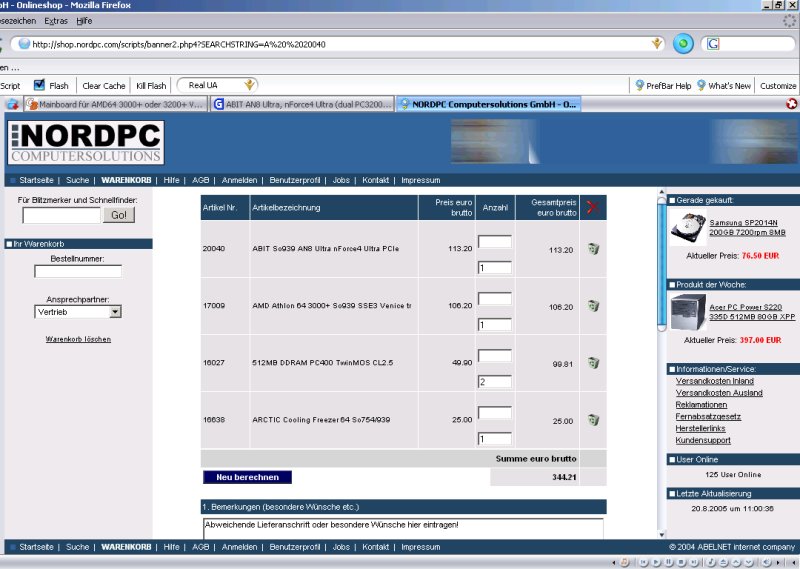The height and width of the screenshot is (569, 800).
Task: Click the globe icon in the address bar
Action: pyautogui.click(x=24, y=44)
